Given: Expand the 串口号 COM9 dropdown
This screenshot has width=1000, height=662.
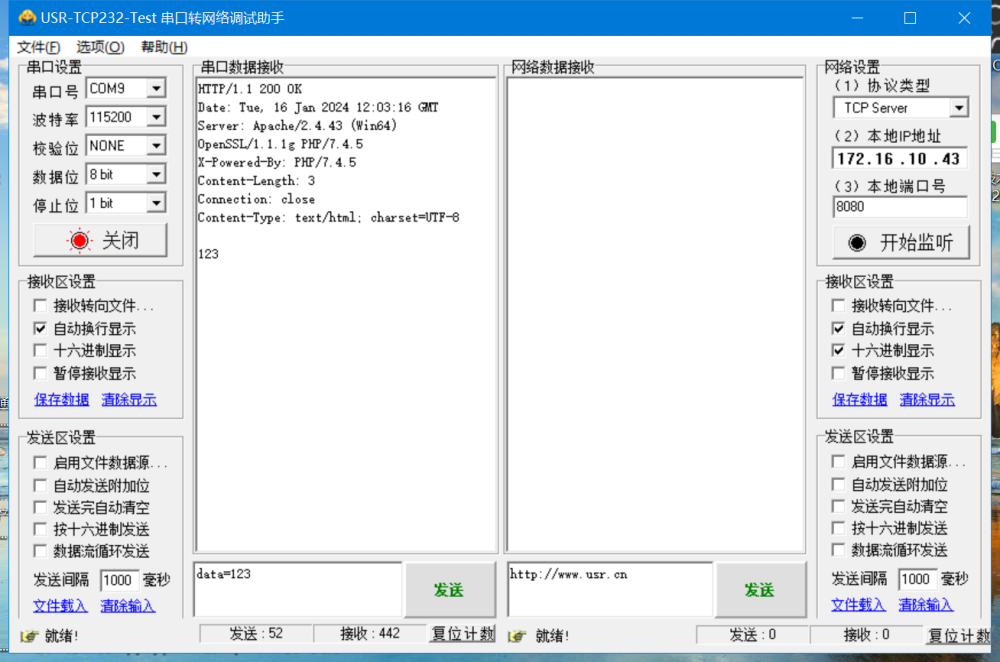Looking at the screenshot, I should tap(156, 88).
